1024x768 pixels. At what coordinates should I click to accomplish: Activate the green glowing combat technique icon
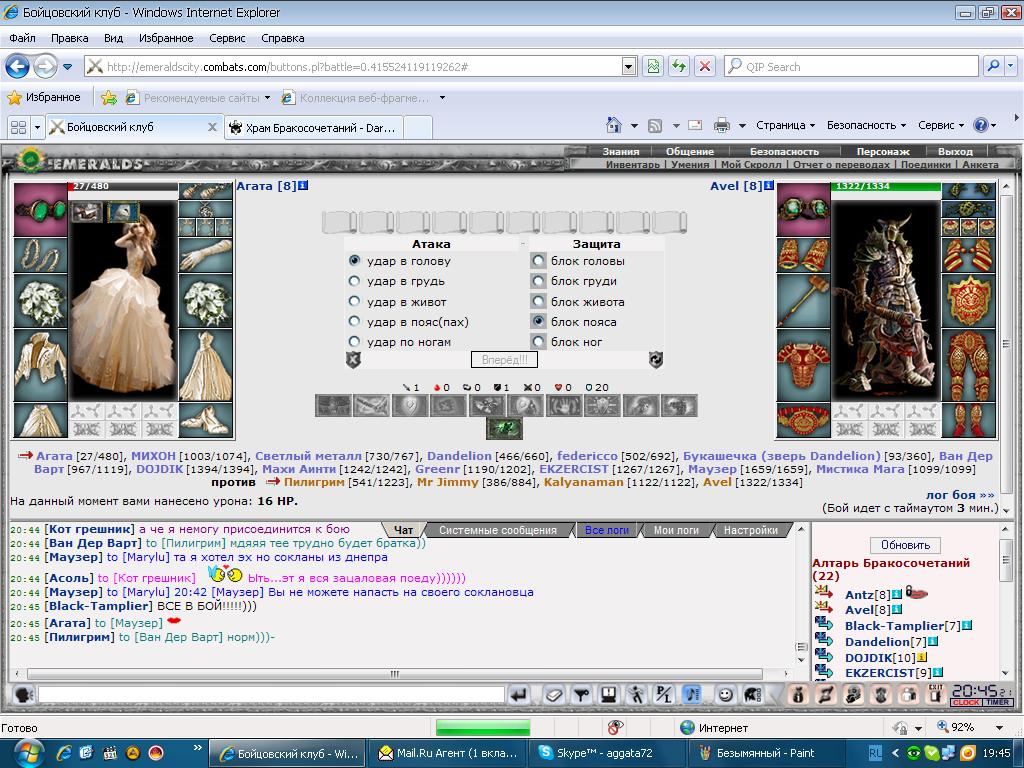tap(504, 429)
